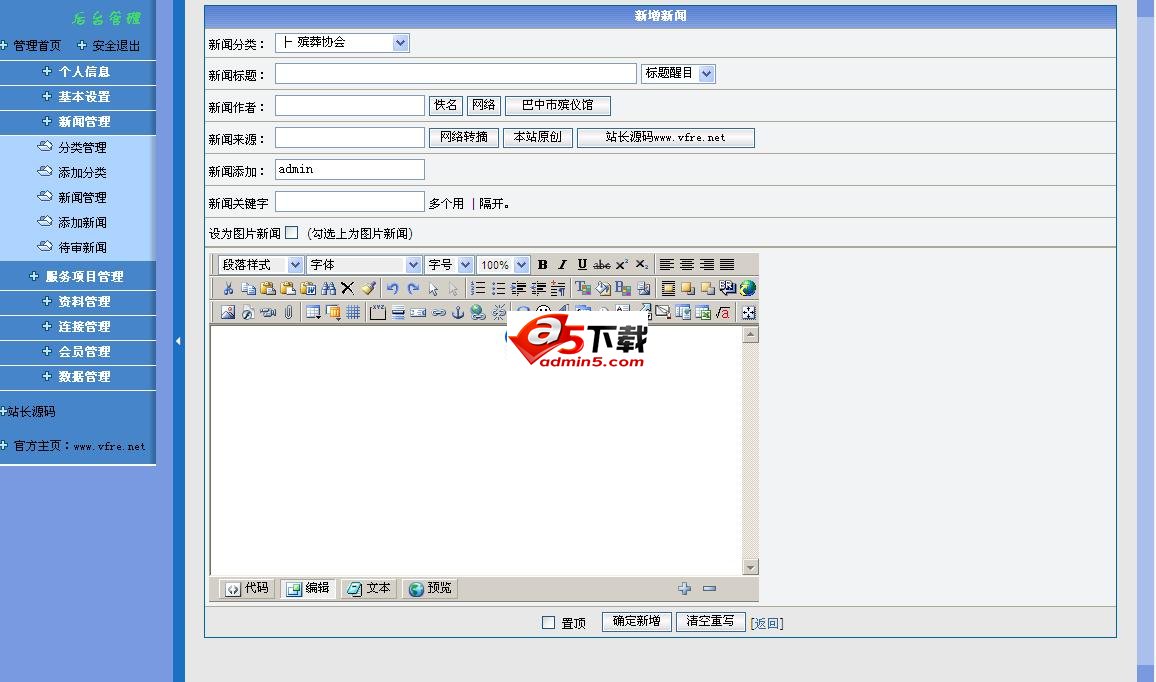
Task: Click the font color icon
Action: click(x=582, y=288)
